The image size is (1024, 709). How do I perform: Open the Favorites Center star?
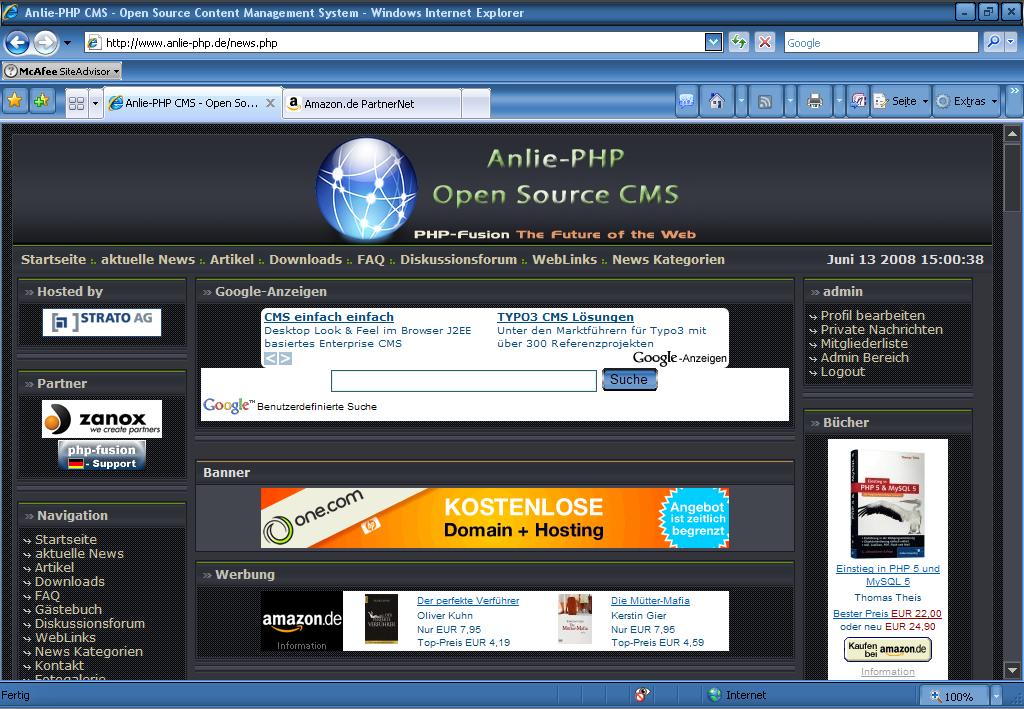15,101
